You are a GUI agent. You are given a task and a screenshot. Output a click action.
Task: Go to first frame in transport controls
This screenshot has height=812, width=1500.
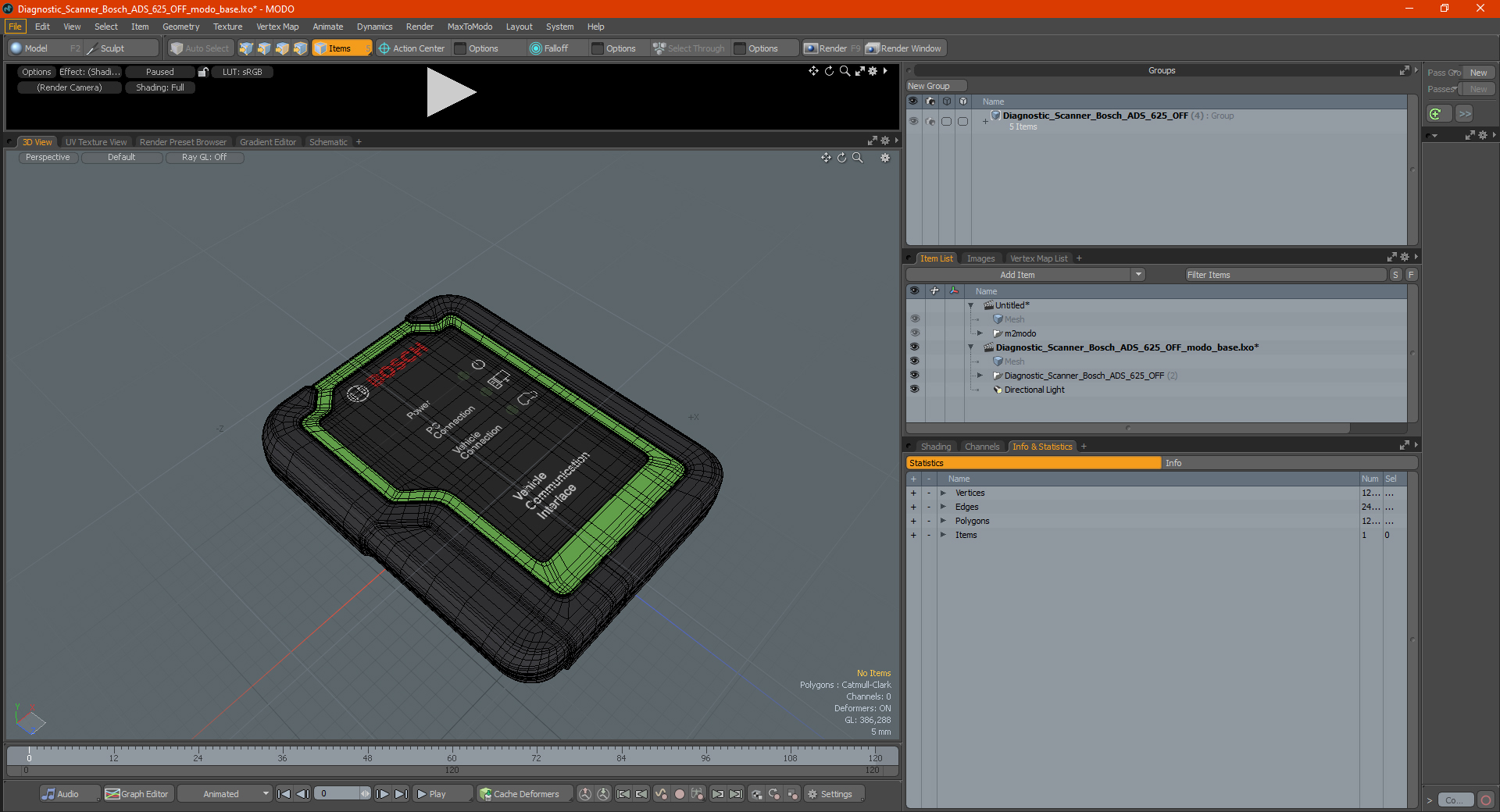pos(284,794)
